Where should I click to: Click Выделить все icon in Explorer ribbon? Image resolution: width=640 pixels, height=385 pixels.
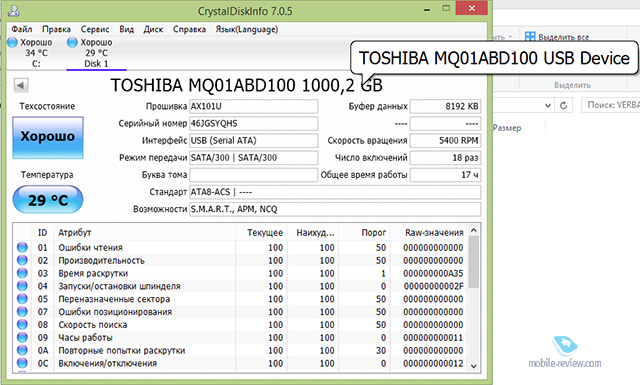point(530,37)
